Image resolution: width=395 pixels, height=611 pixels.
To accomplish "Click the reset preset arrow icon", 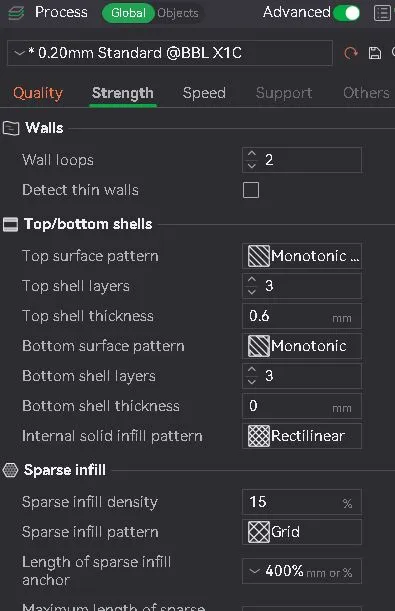I will tap(350, 53).
